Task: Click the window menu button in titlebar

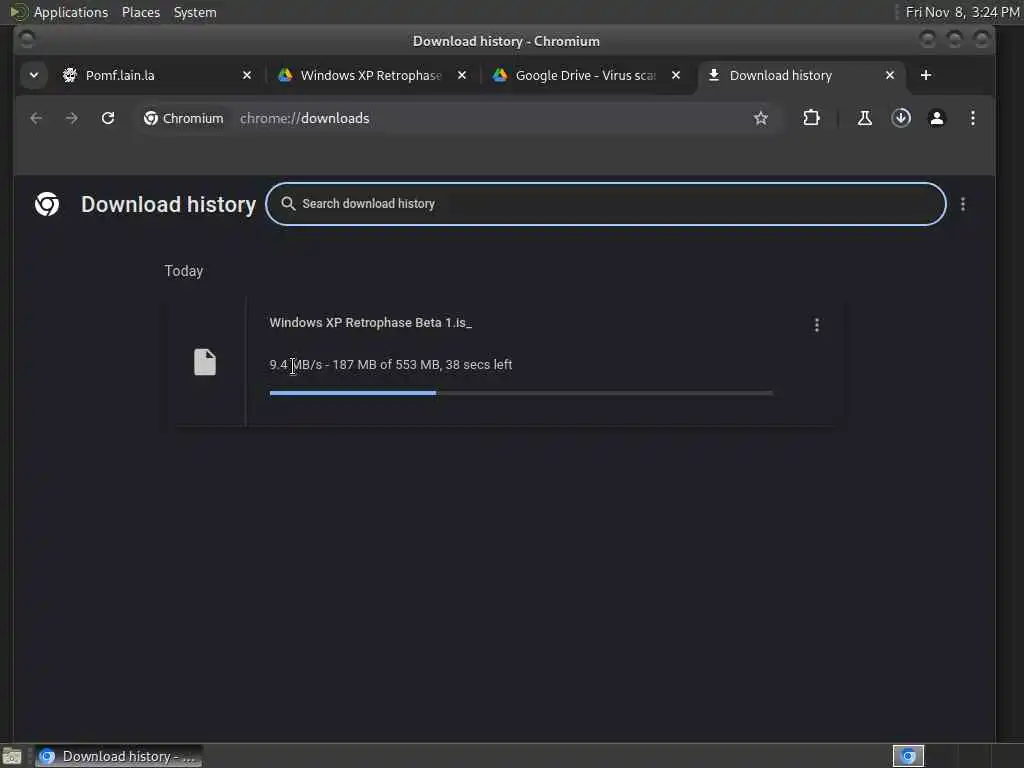Action: [x=27, y=40]
